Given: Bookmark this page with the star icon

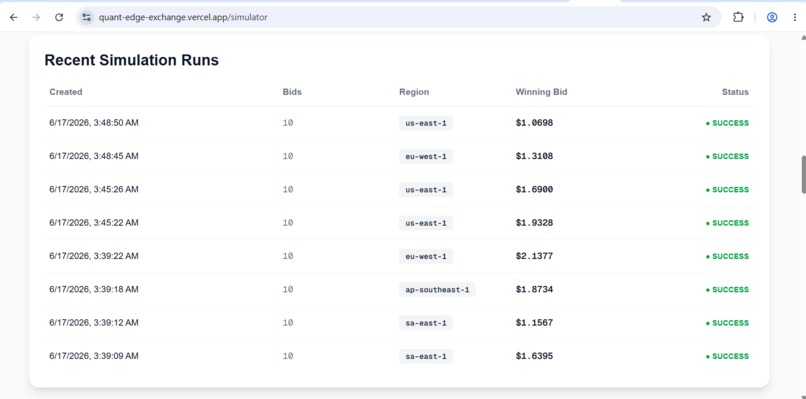Looking at the screenshot, I should [706, 17].
